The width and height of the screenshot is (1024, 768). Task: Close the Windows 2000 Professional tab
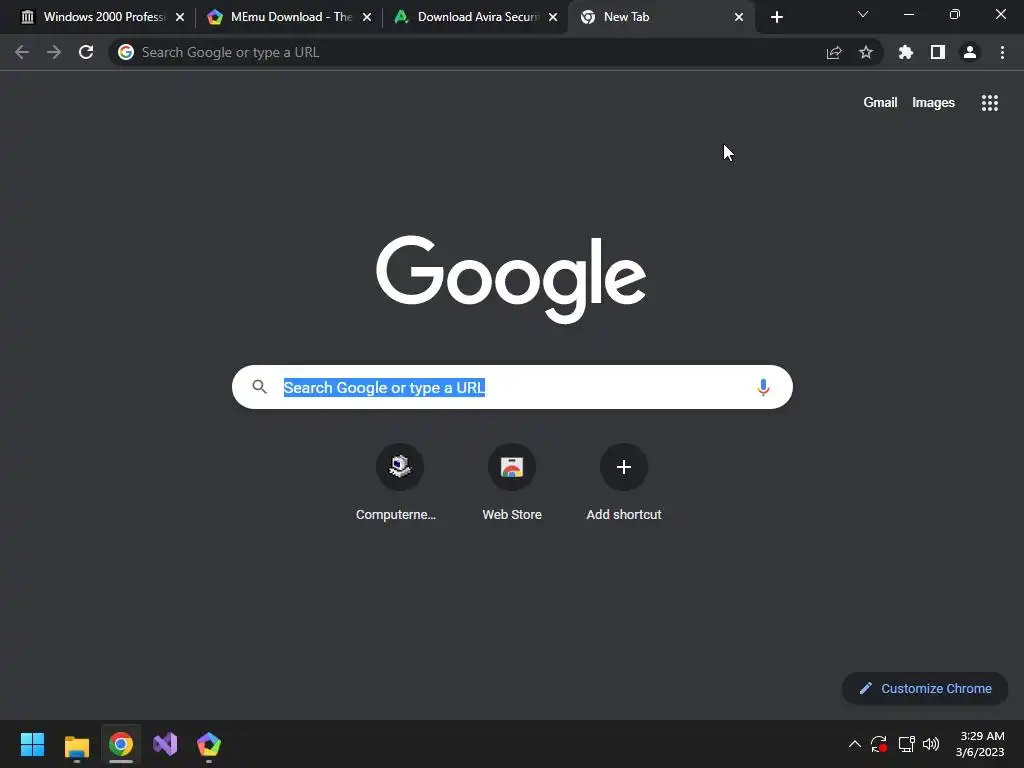(180, 17)
